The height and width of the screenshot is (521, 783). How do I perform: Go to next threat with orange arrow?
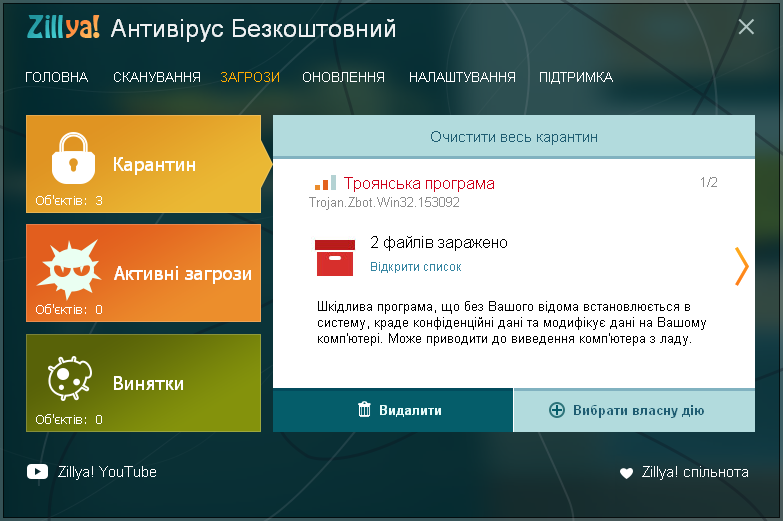tap(742, 267)
